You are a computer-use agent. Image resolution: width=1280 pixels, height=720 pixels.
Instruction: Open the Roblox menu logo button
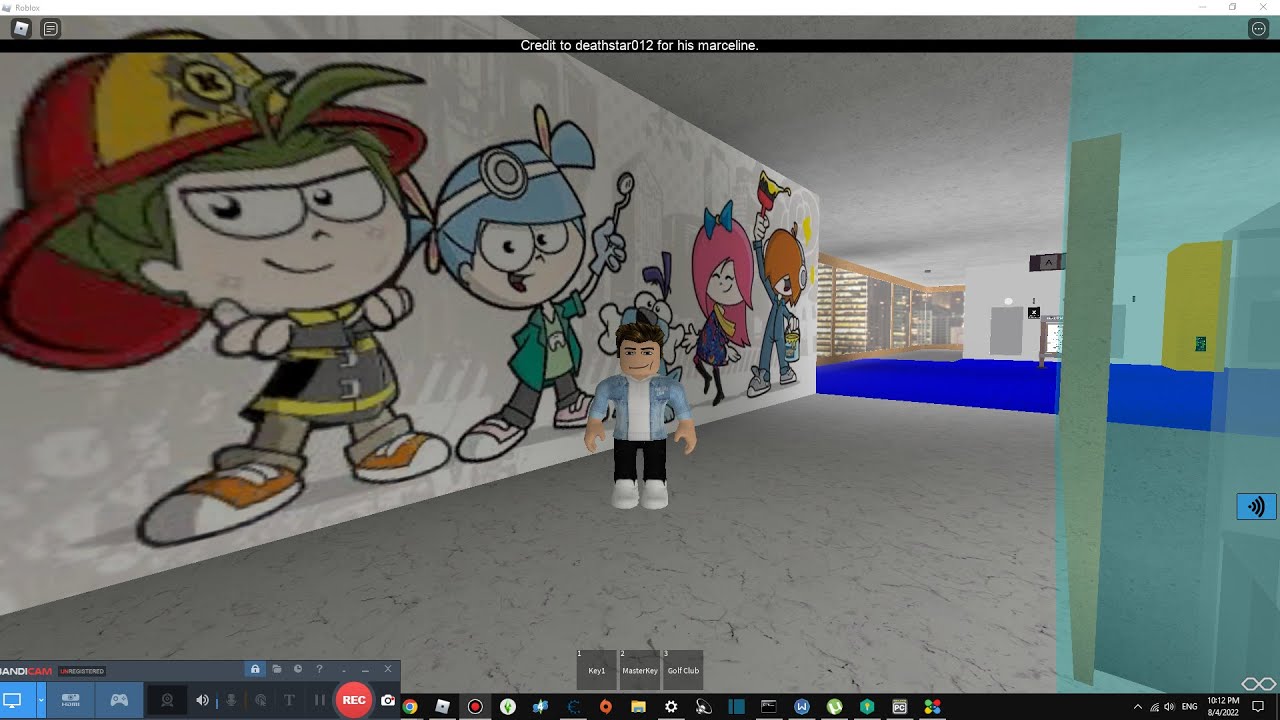click(x=20, y=28)
